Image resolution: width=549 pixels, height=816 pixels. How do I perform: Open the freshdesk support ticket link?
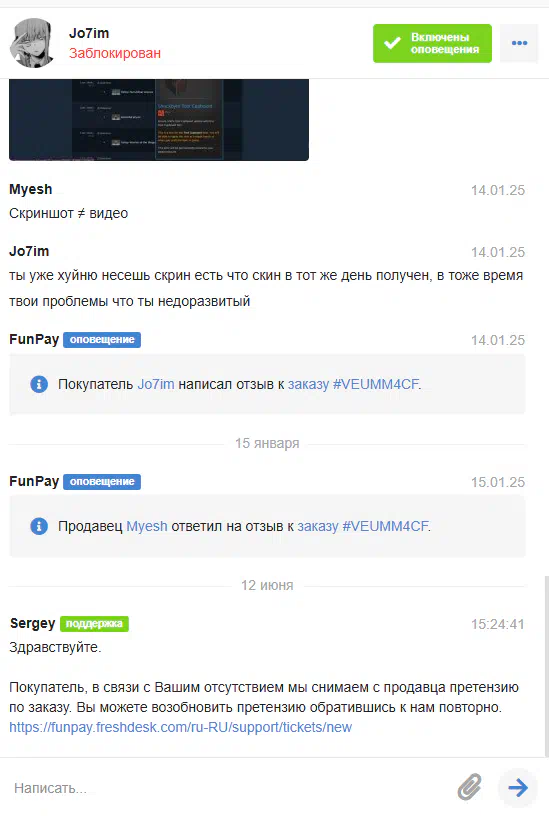tap(181, 727)
